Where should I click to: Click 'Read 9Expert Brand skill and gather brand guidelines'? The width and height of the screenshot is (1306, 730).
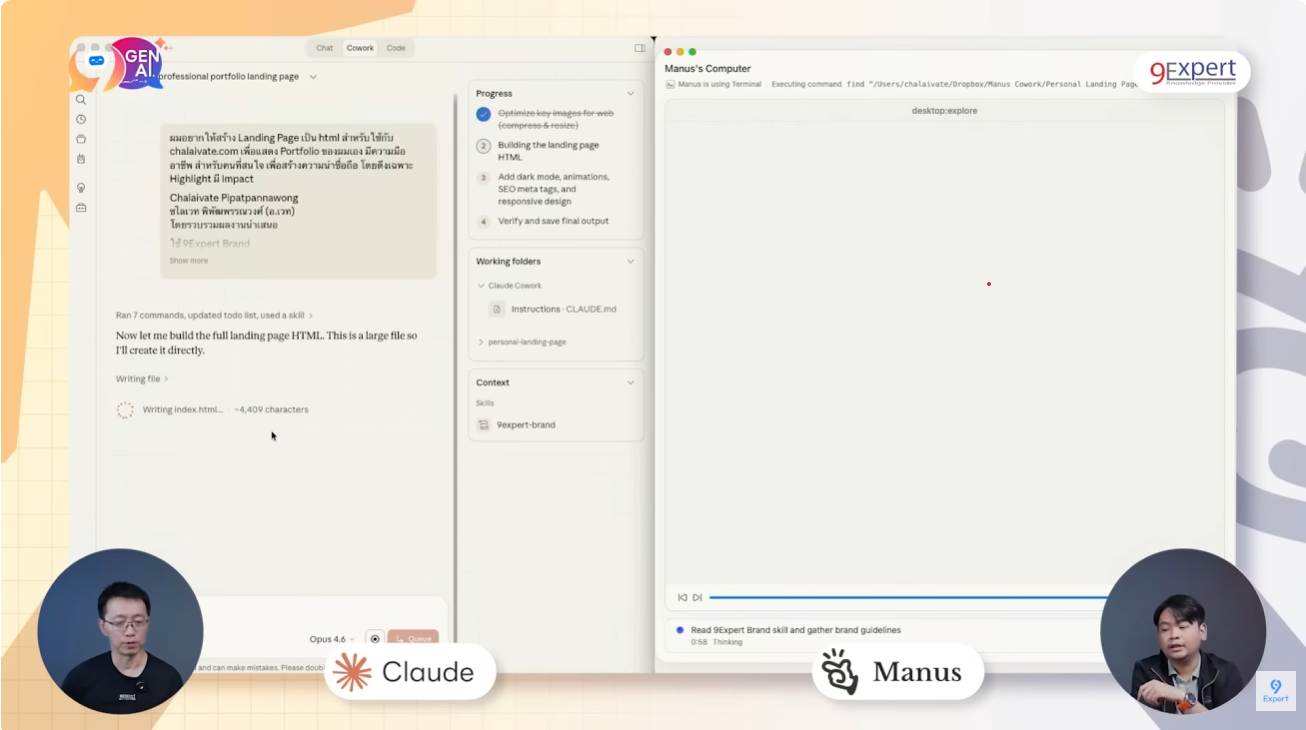(x=796, y=630)
